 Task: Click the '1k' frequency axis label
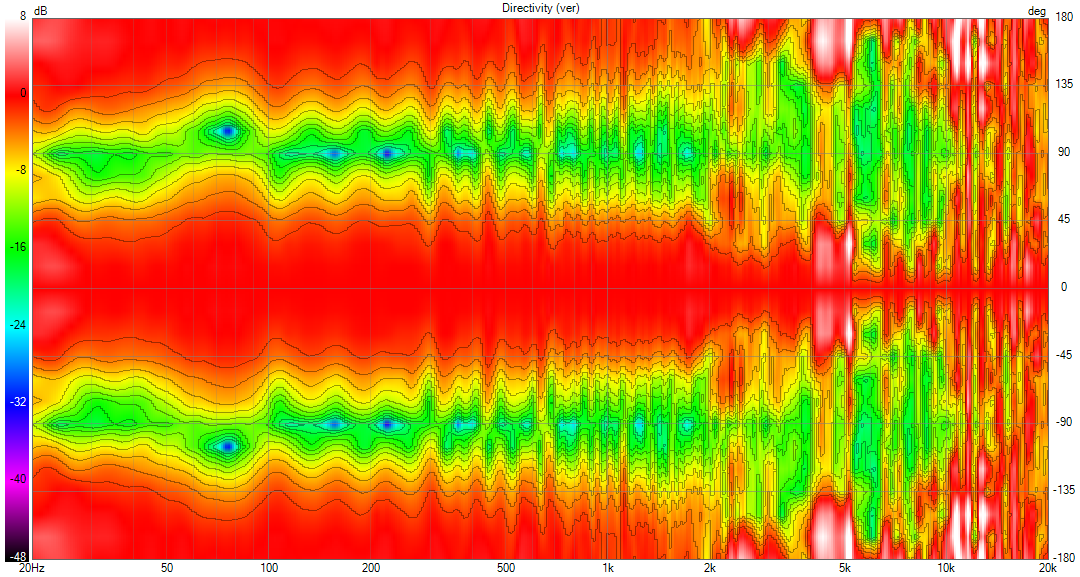[x=608, y=568]
